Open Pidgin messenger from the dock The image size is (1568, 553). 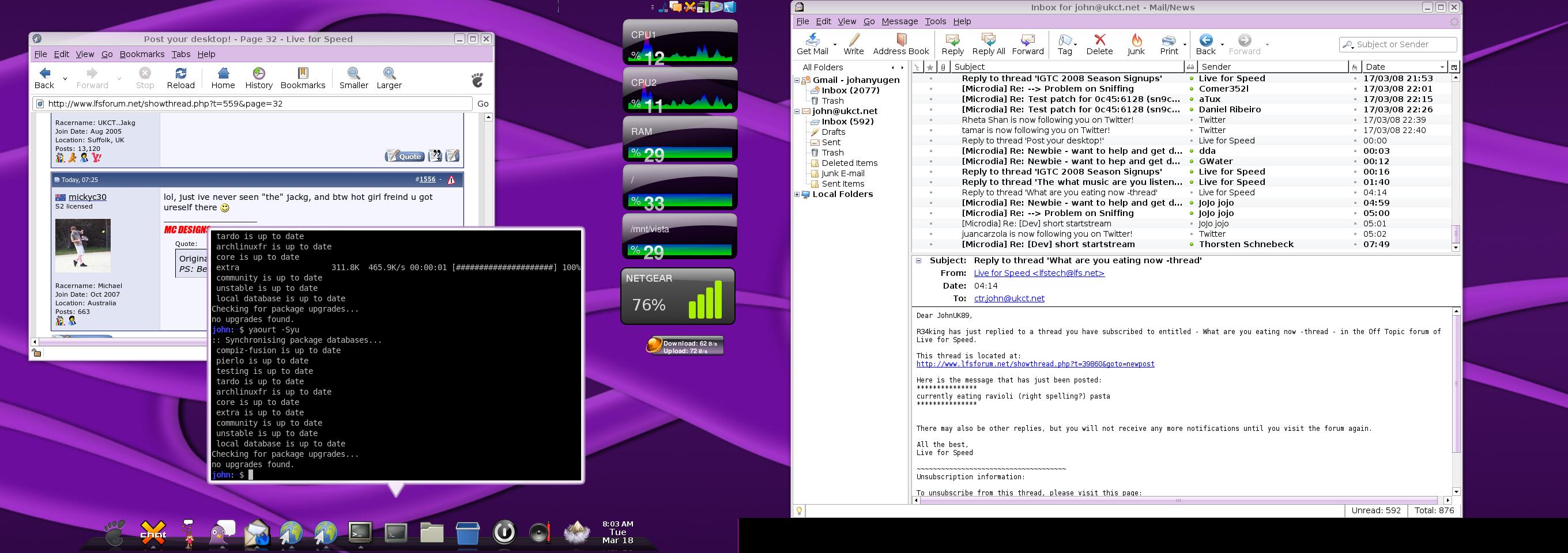pyautogui.click(x=221, y=533)
